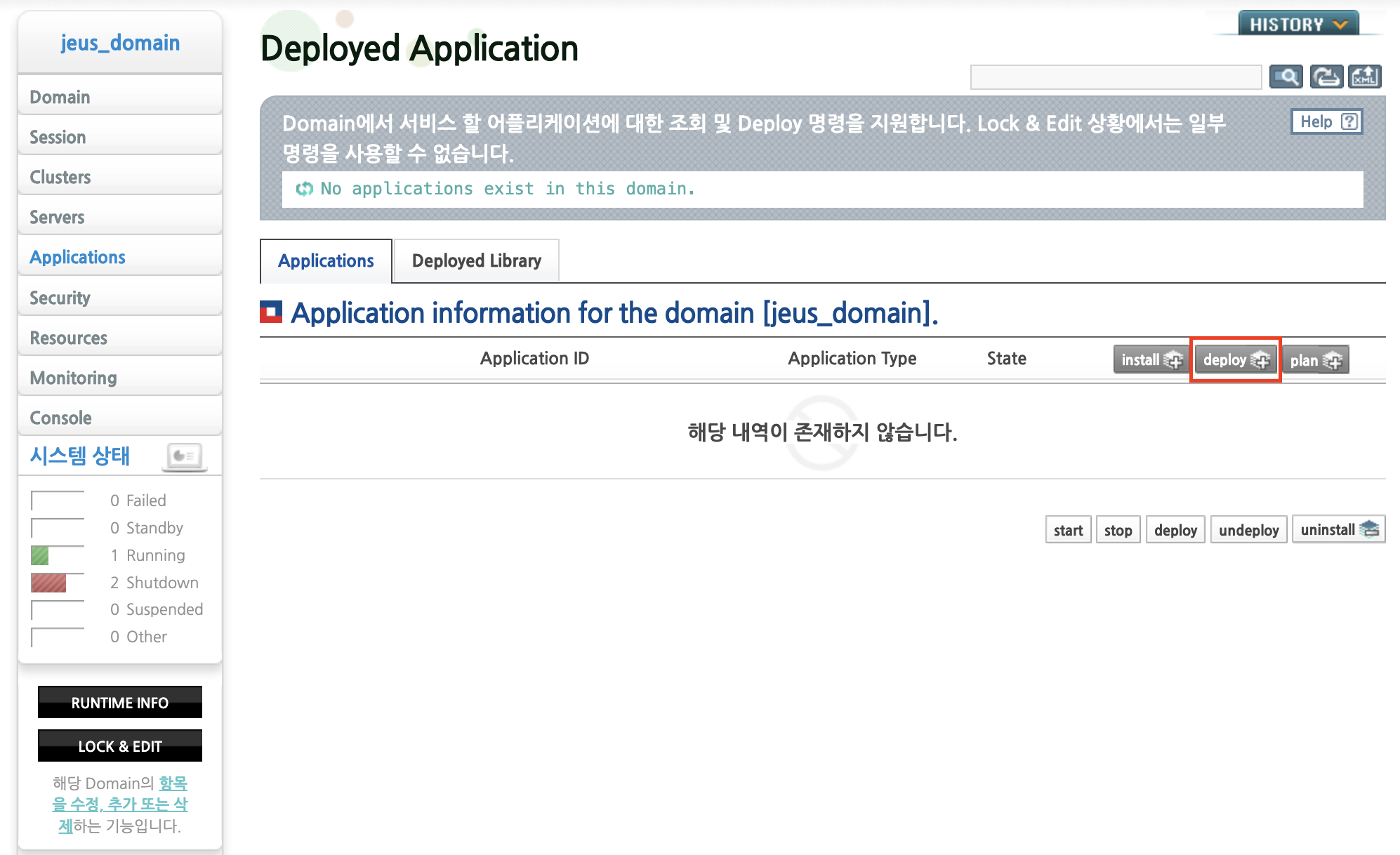Toggle the system status view icon
Viewport: 1400px width, 855px height.
[185, 456]
